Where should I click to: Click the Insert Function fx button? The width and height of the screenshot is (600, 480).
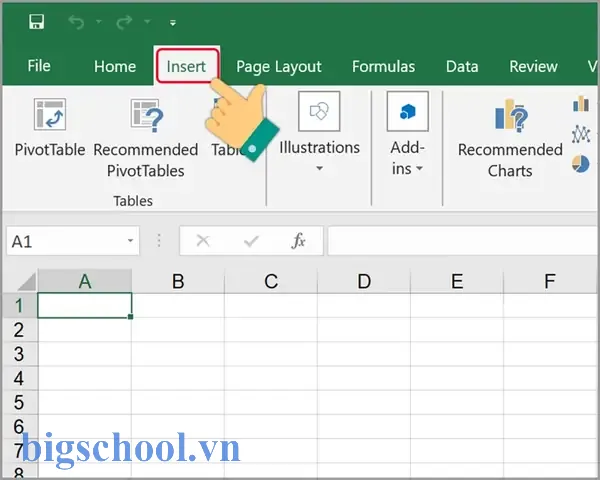[x=298, y=241]
